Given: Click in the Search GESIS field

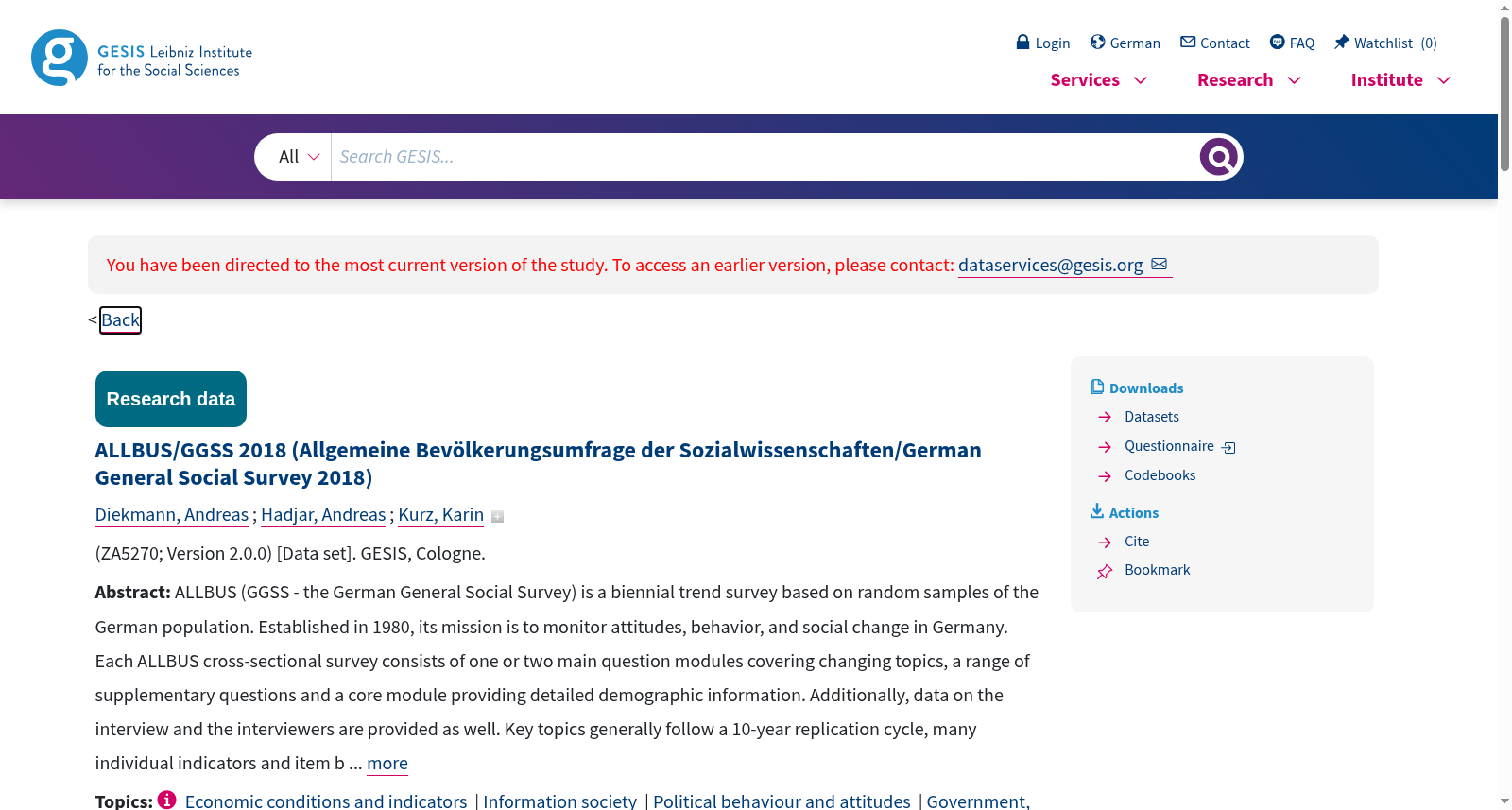Looking at the screenshot, I should pos(764,157).
